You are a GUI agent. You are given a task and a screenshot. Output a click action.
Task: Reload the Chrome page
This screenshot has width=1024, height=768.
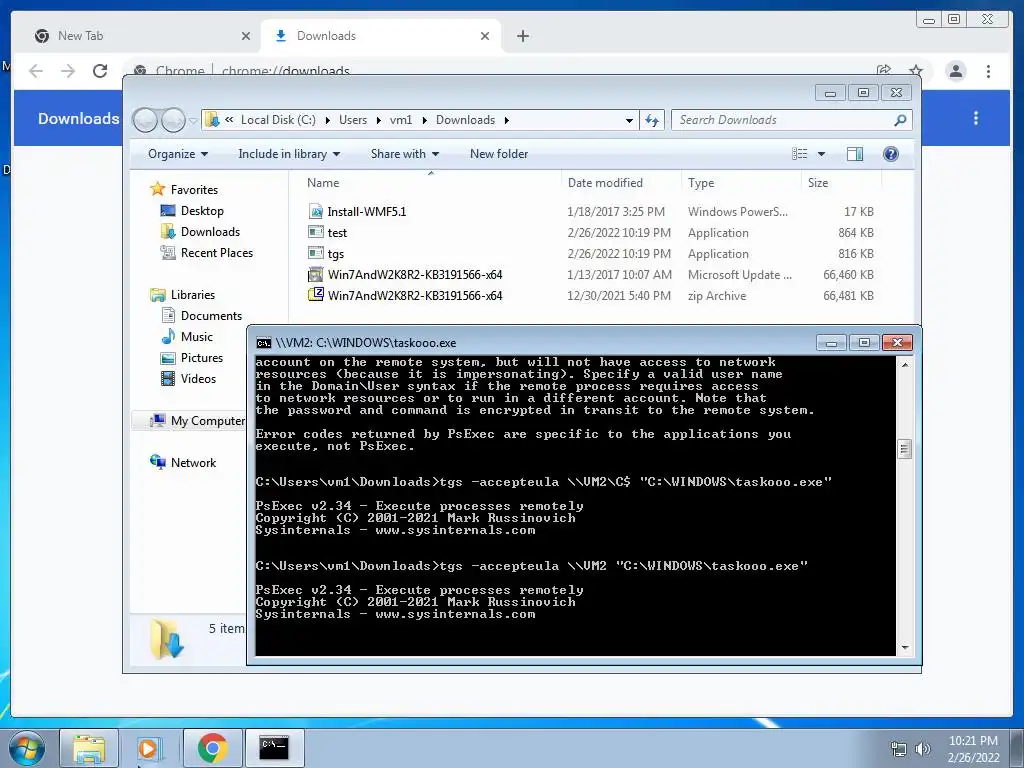tap(100, 71)
